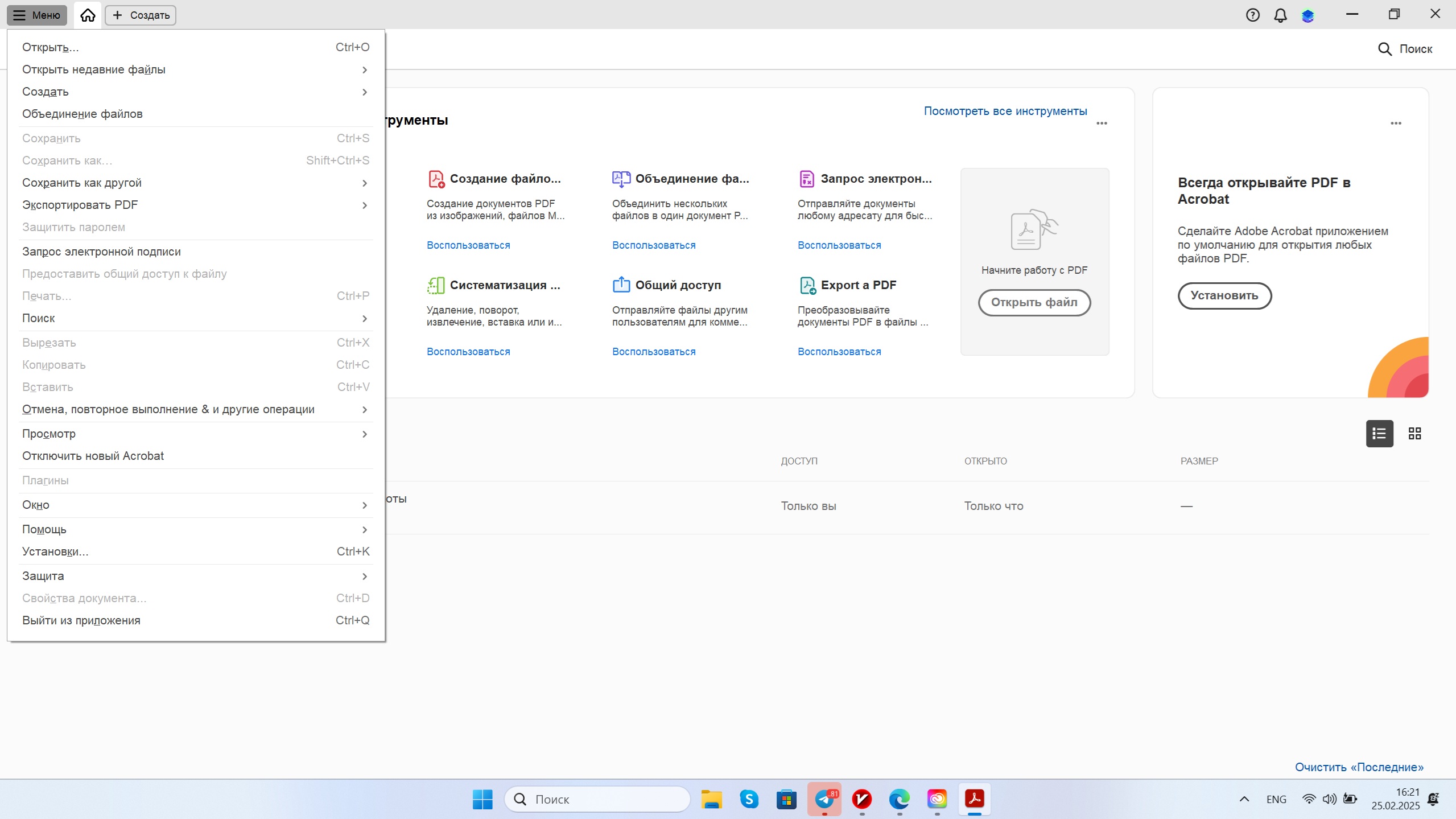Expand the Защита submenu
Image resolution: width=1456 pixels, height=819 pixels.
click(x=196, y=576)
